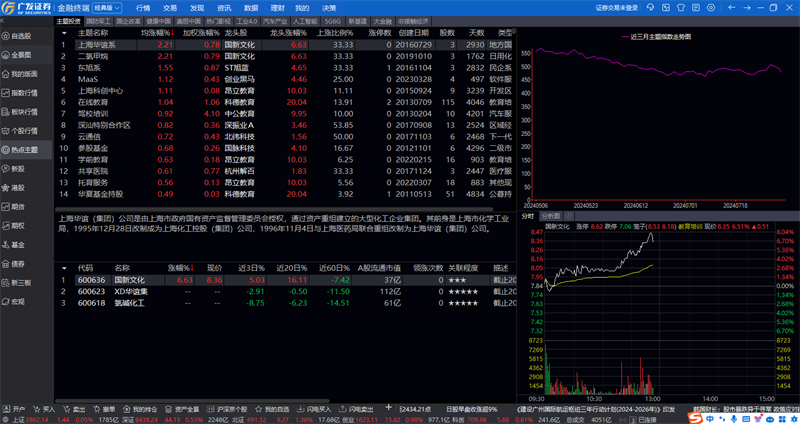Open the settings hexagon icon in title bar
The height and width of the screenshot is (424, 800).
711,8
